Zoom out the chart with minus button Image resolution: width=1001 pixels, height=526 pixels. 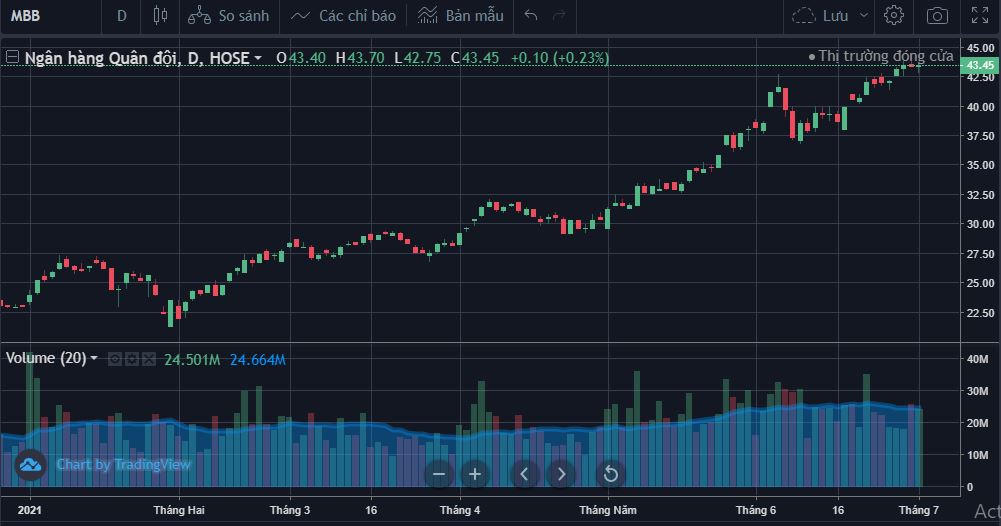click(x=439, y=474)
